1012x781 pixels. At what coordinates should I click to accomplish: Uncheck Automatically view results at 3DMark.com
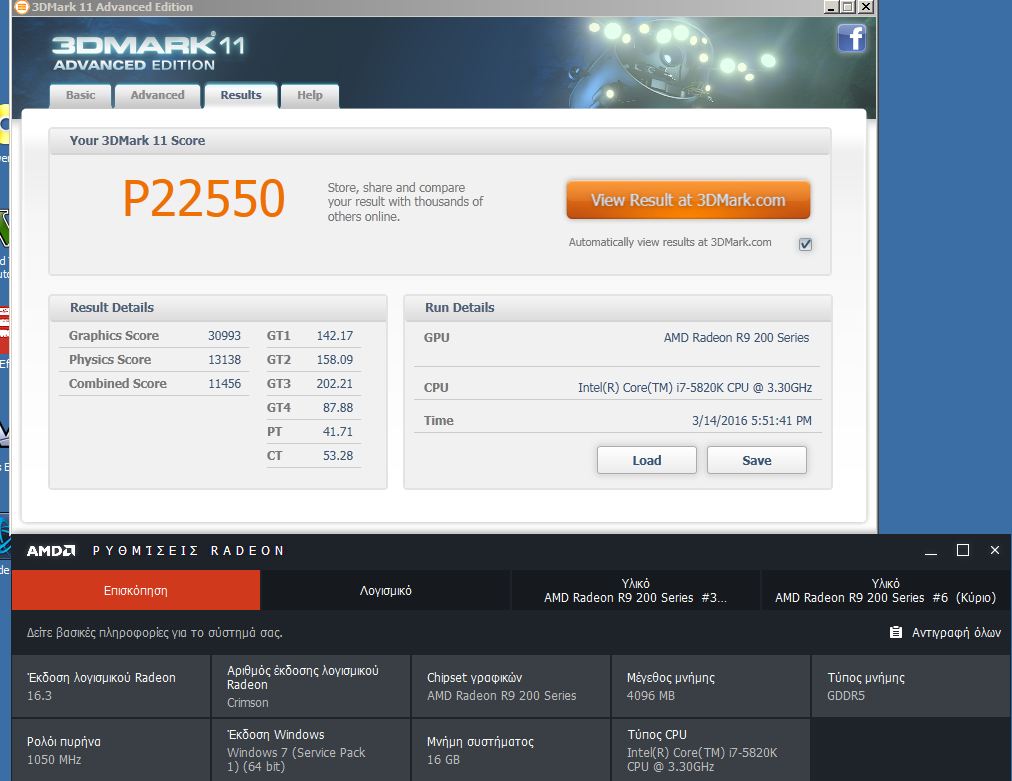pos(805,244)
